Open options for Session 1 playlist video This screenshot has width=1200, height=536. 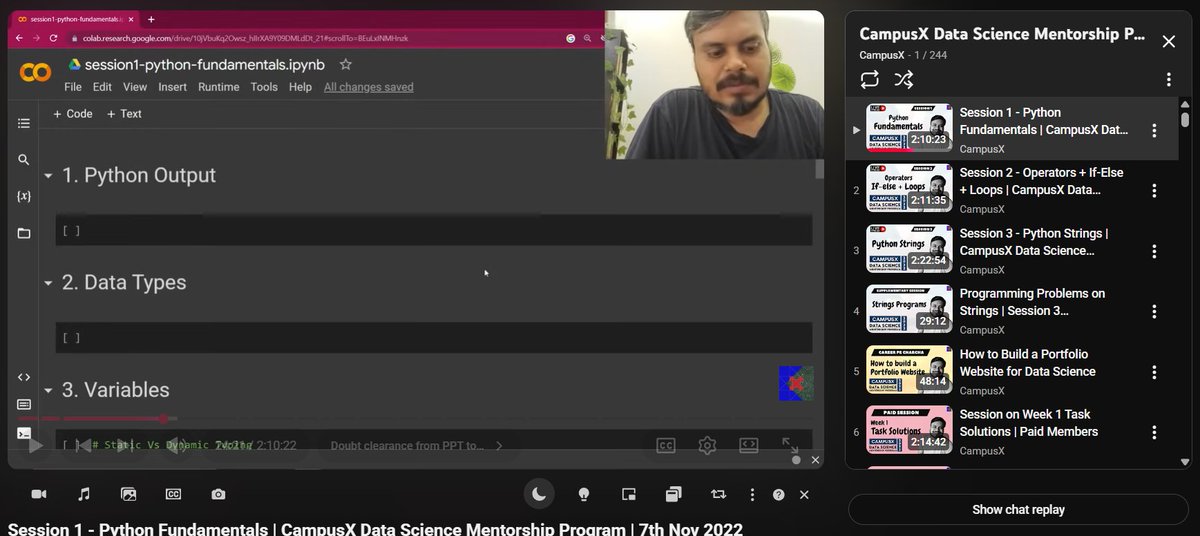tap(1154, 130)
